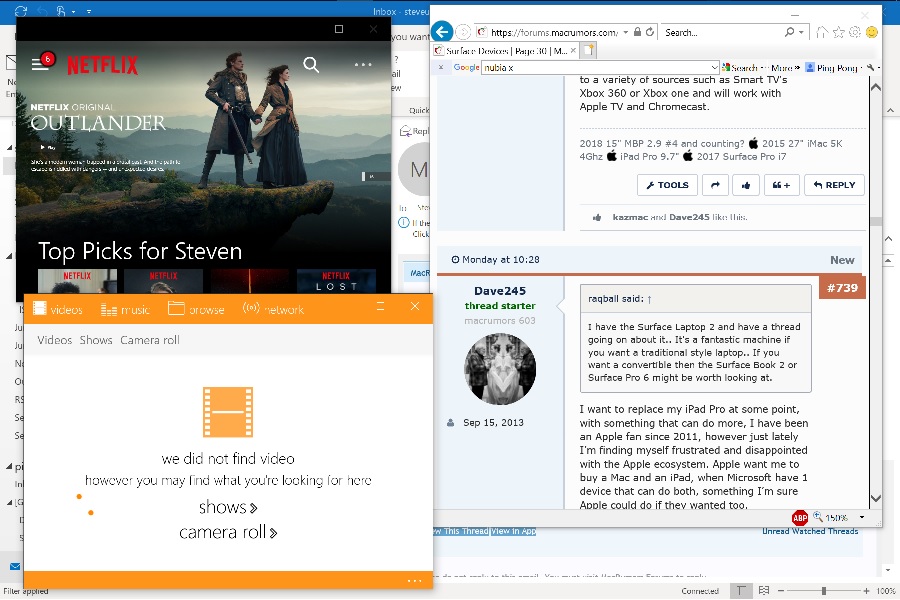Open kazmac profile link
Viewport: 900px width, 600px height.
tap(630, 217)
